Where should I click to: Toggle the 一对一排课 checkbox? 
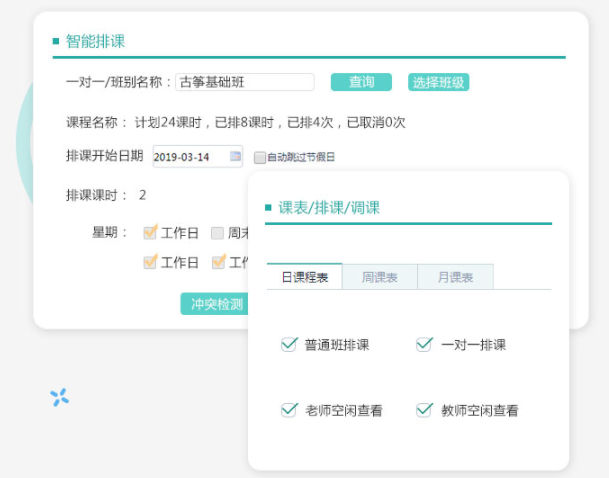424,345
